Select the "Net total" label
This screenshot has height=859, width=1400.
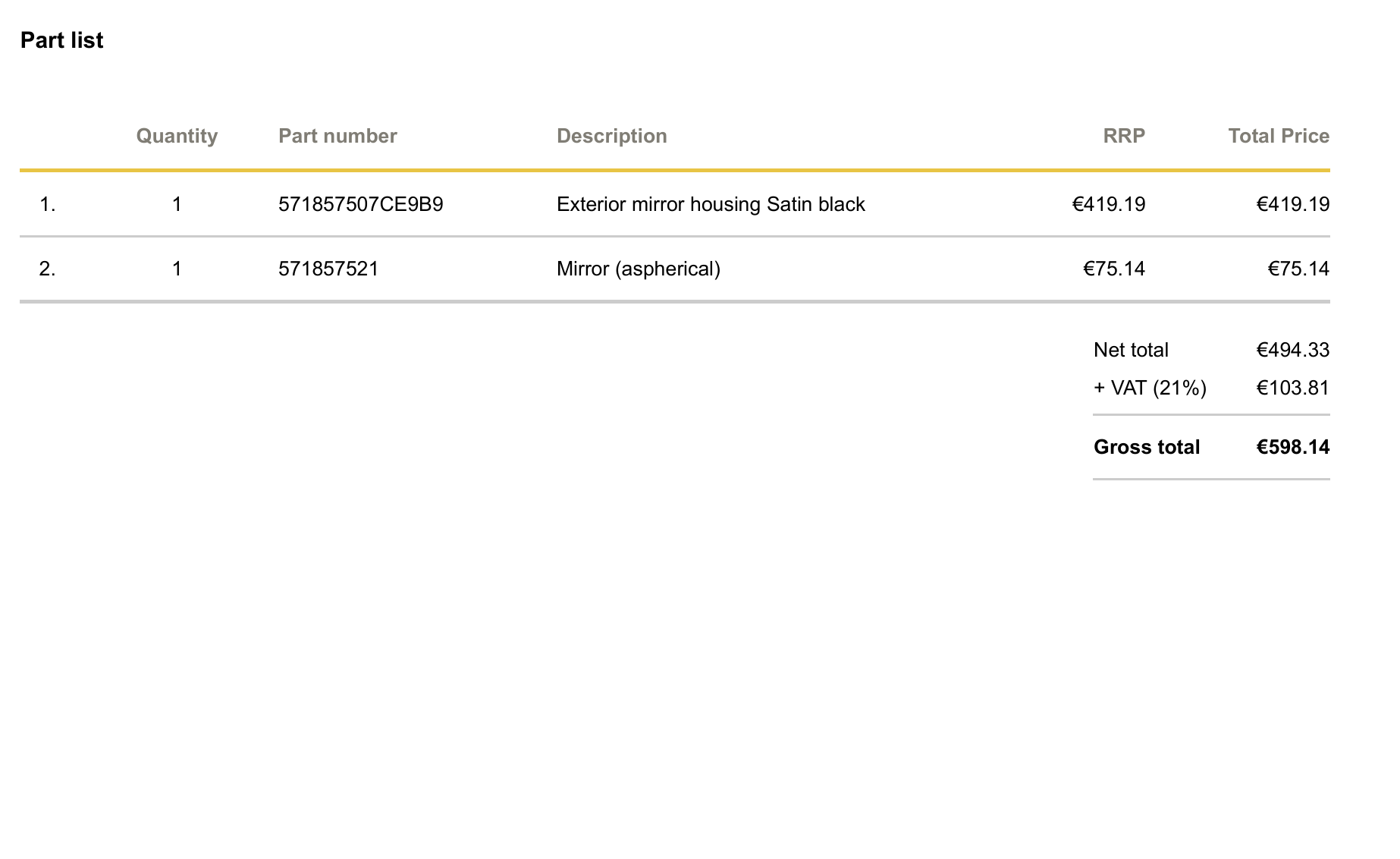pos(1131,350)
